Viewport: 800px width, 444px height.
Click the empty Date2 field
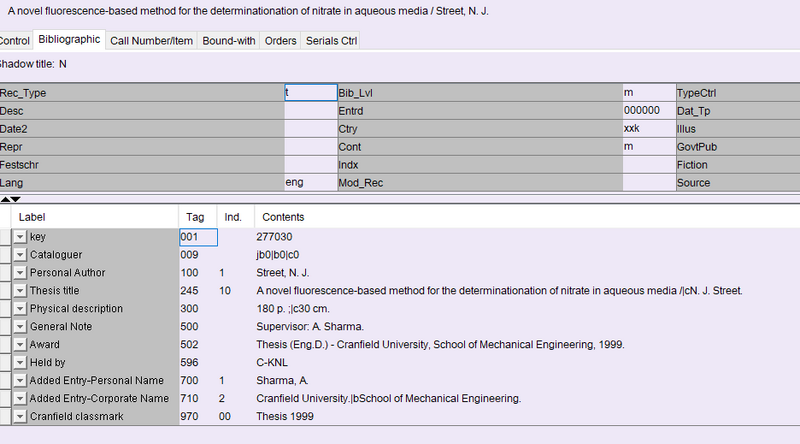click(311, 129)
